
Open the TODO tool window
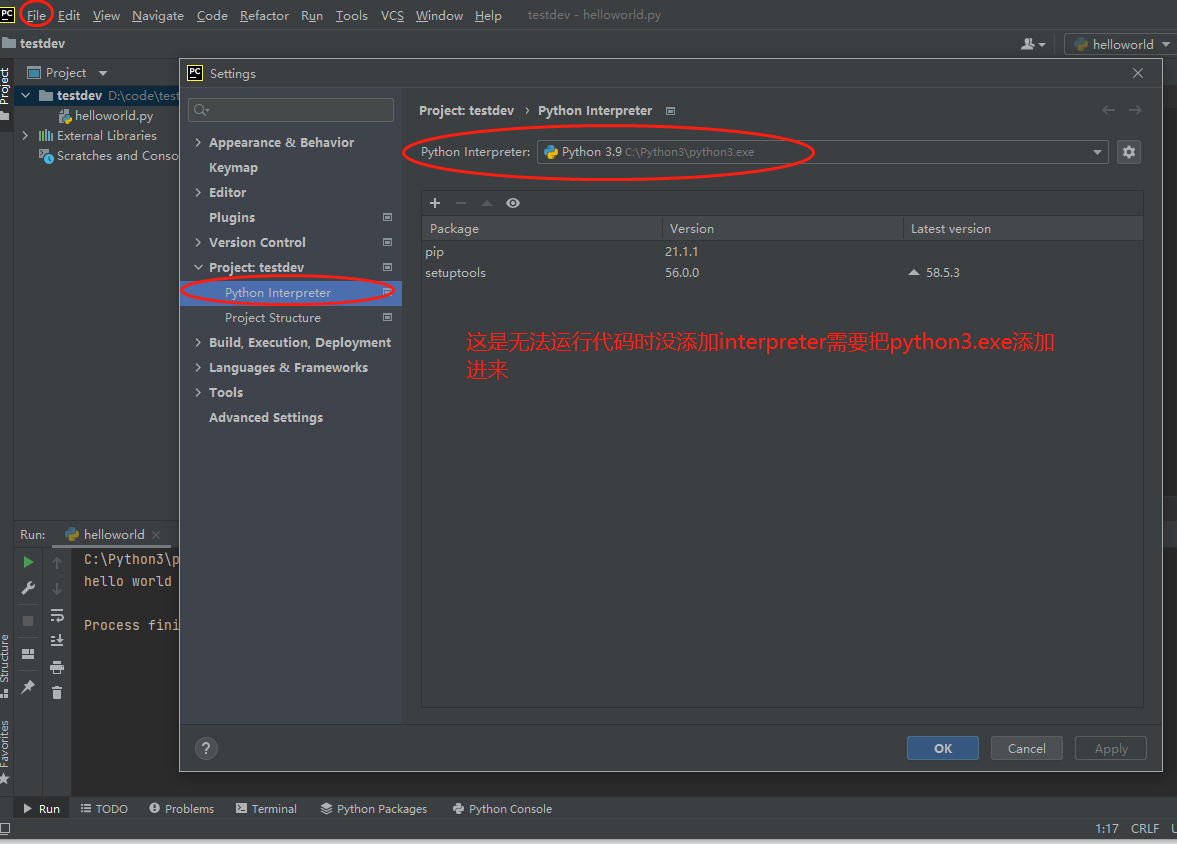[104, 809]
